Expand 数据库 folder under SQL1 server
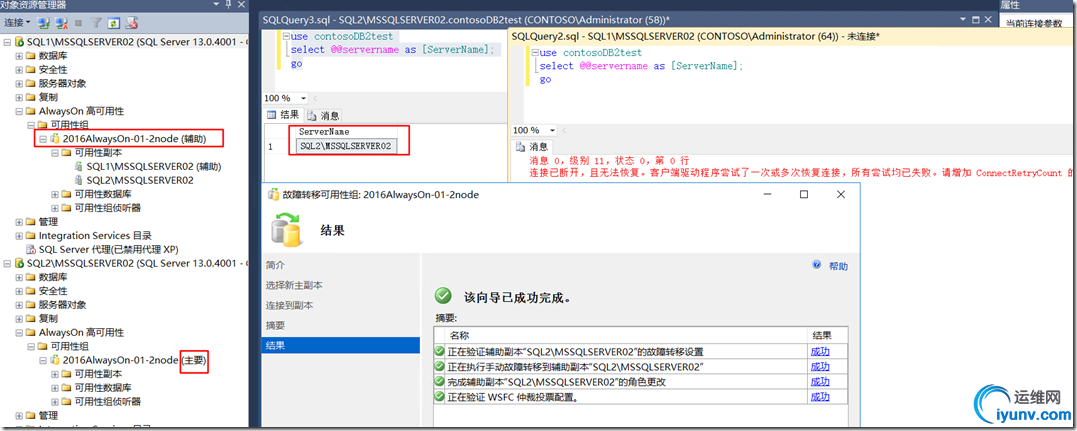The width and height of the screenshot is (1077, 431). point(19,56)
